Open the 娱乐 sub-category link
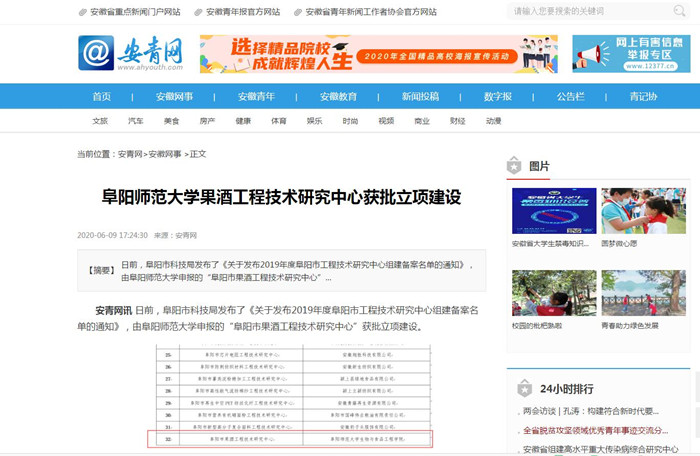The image size is (700, 456). coord(314,121)
